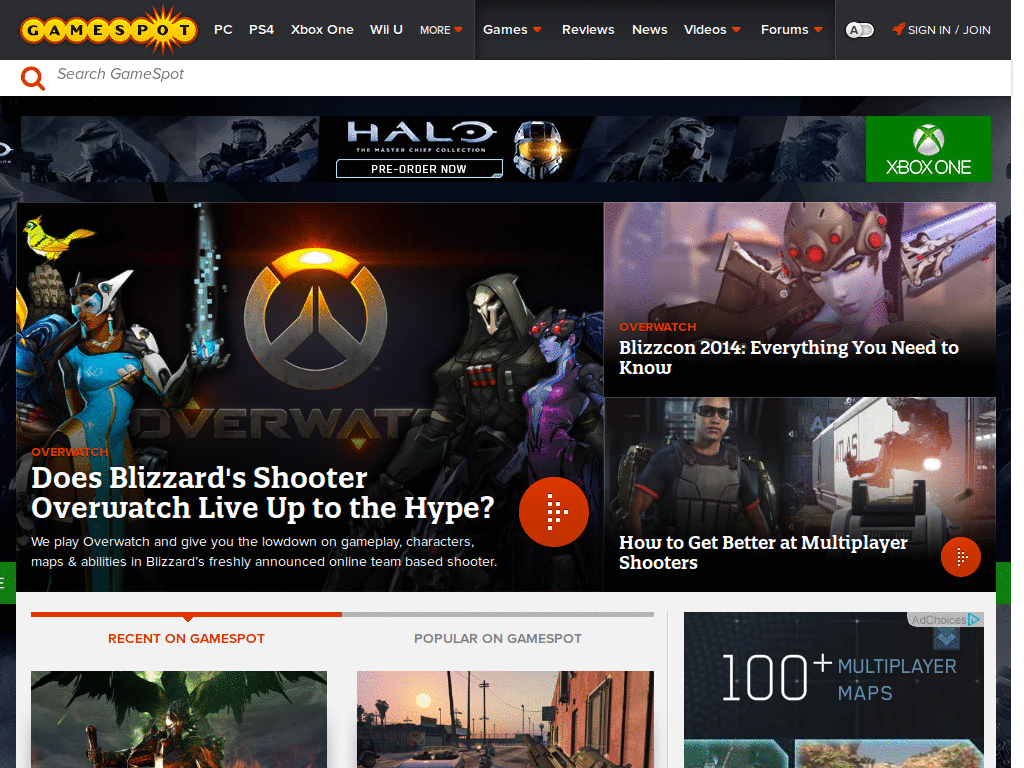
Task: Toggle the A font-size switch
Action: (859, 30)
